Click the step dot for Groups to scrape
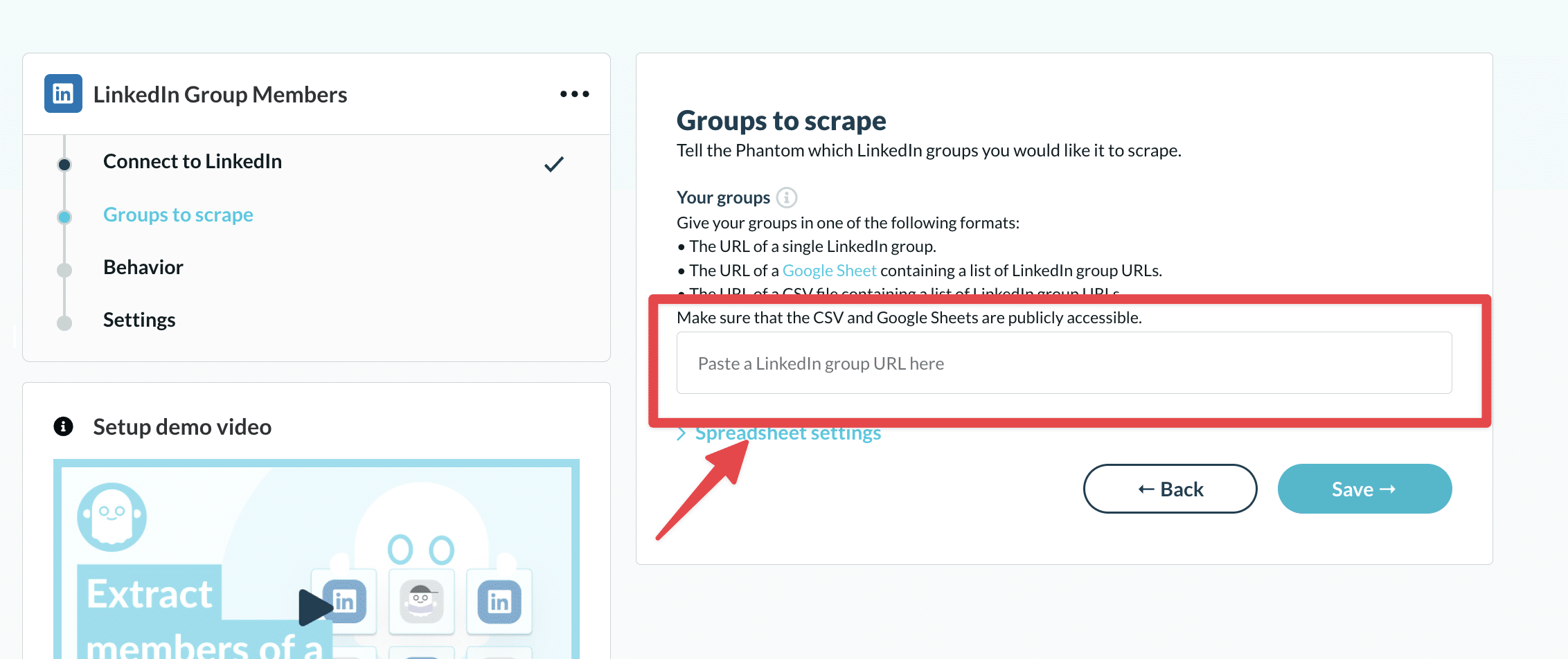Screen dimensions: 1568x659 (64, 217)
